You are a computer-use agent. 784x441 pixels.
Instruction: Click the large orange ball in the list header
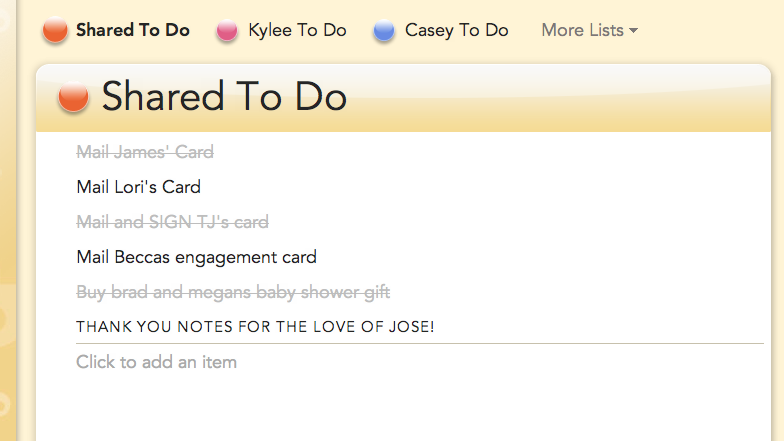click(73, 97)
